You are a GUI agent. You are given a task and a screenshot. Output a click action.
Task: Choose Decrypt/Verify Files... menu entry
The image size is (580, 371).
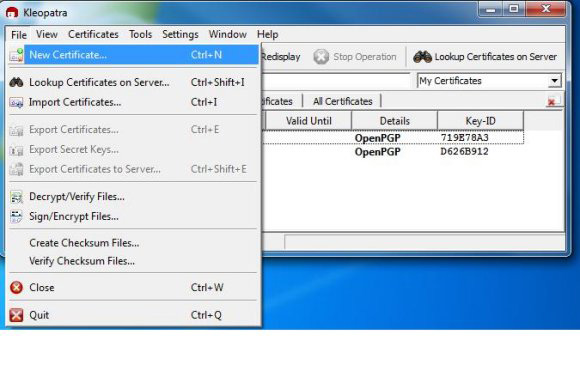134,197
